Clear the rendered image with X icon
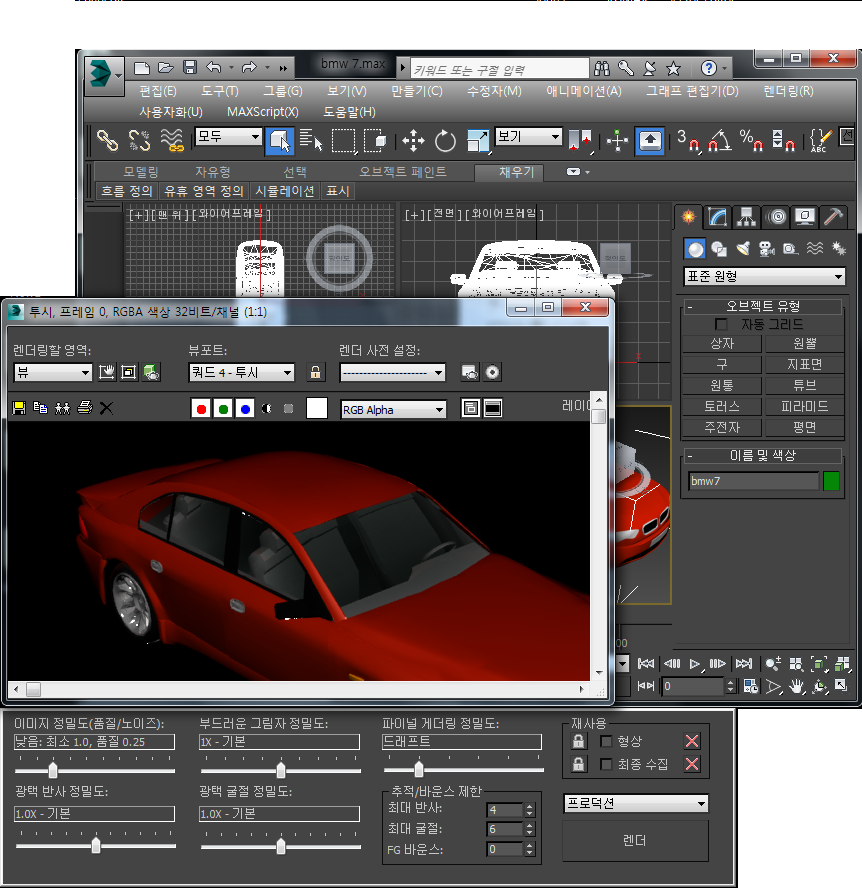Image resolution: width=862 pixels, height=888 pixels. click(x=106, y=408)
